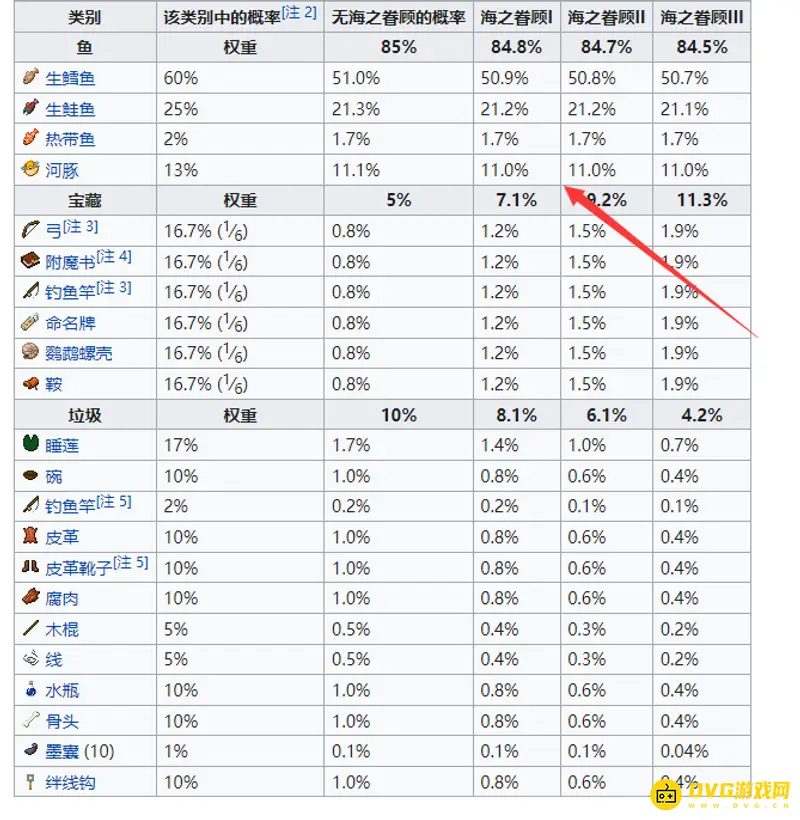Click the 木棍 link
The width and height of the screenshot is (800, 820).
(62, 629)
